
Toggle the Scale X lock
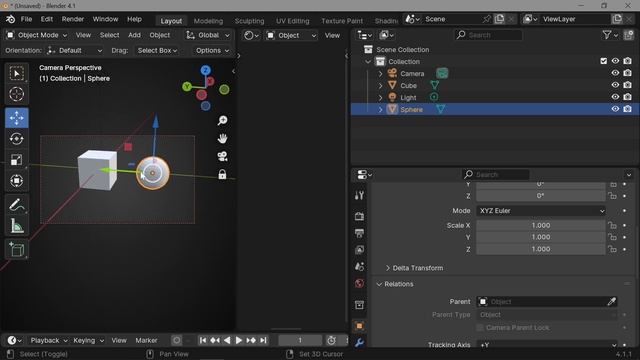[612, 225]
